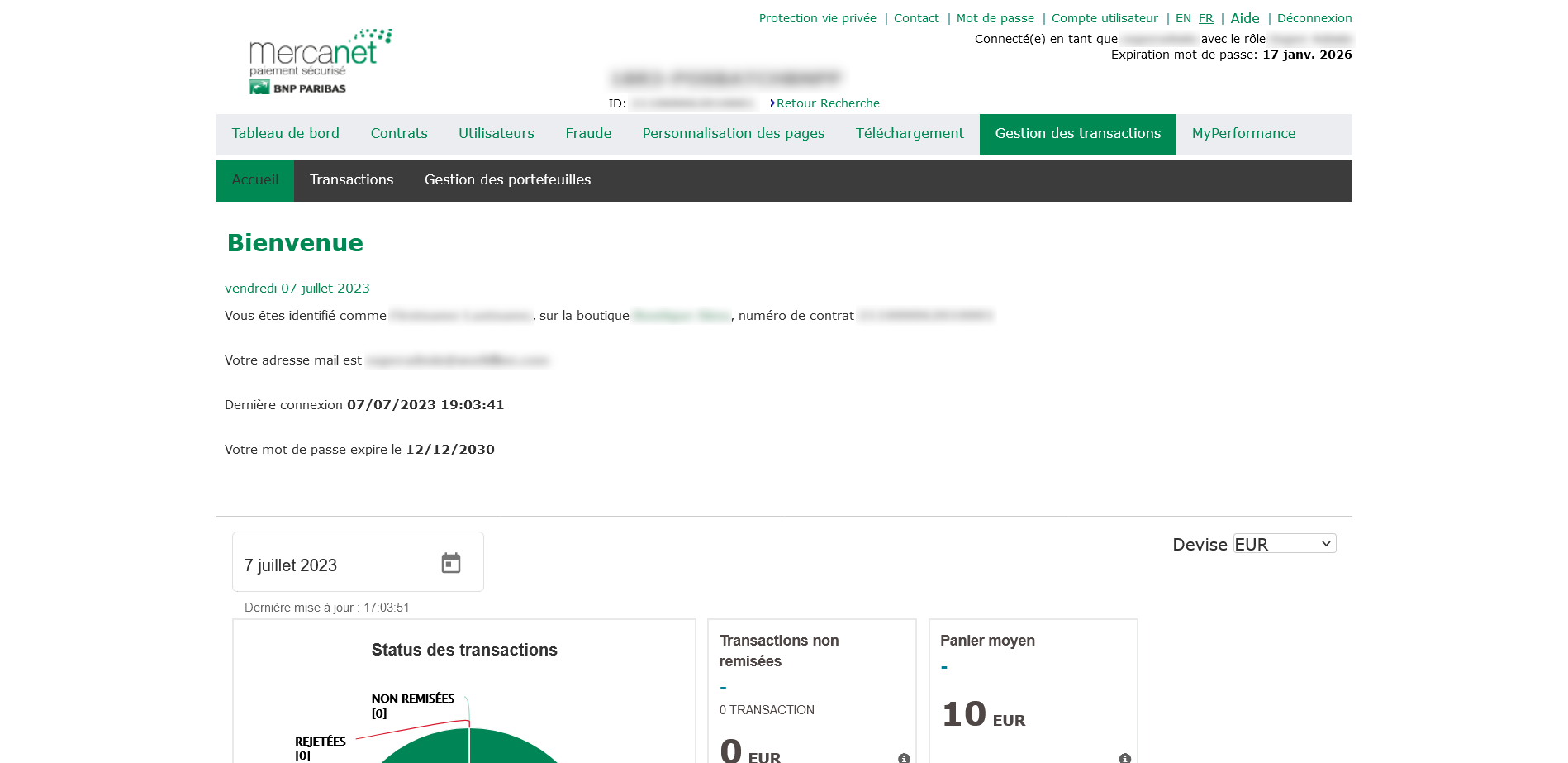
Task: Switch language to EN
Action: pyautogui.click(x=1183, y=17)
